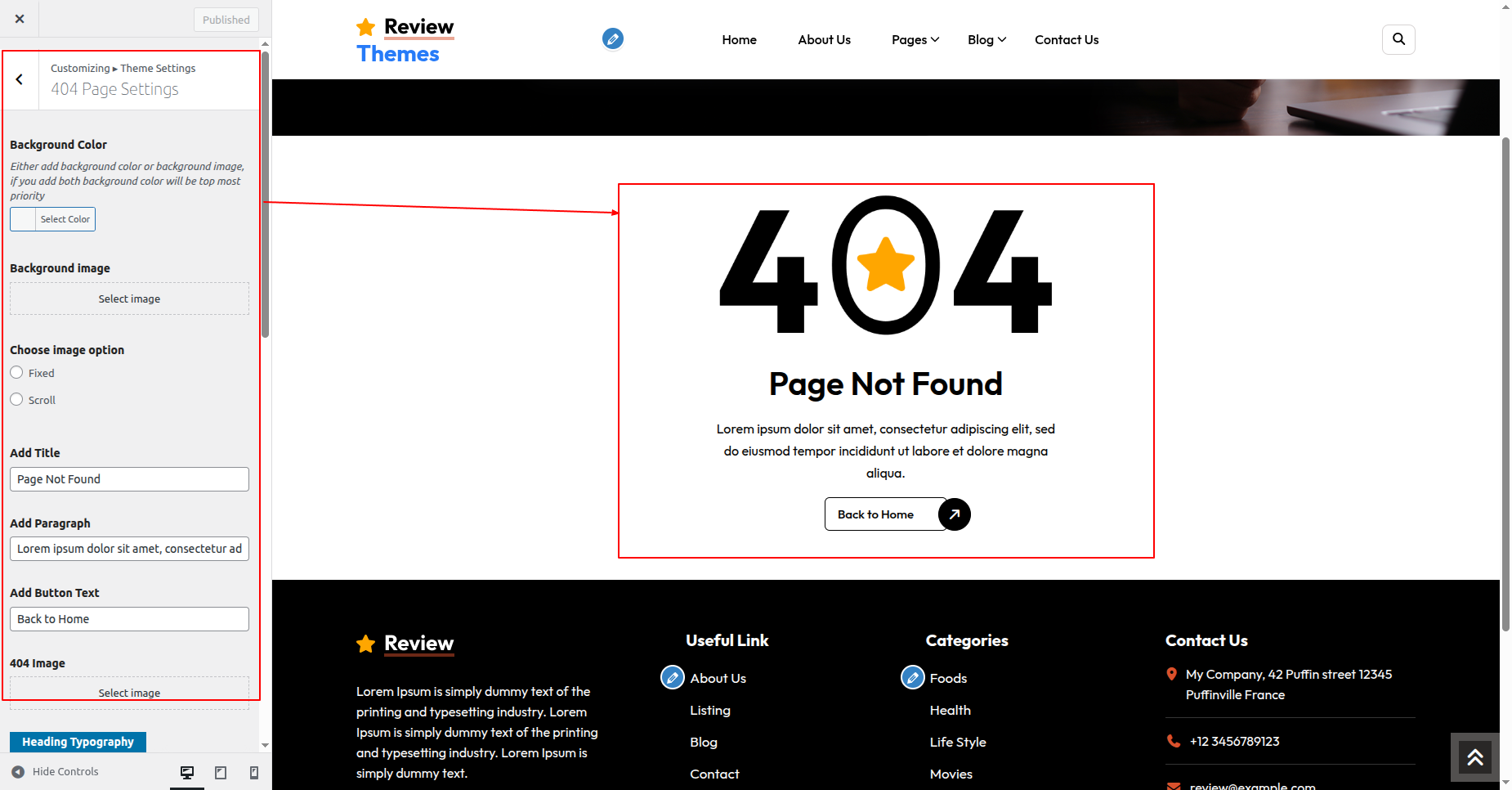Go back to Theme Settings
The height and width of the screenshot is (790, 1512).
20,79
